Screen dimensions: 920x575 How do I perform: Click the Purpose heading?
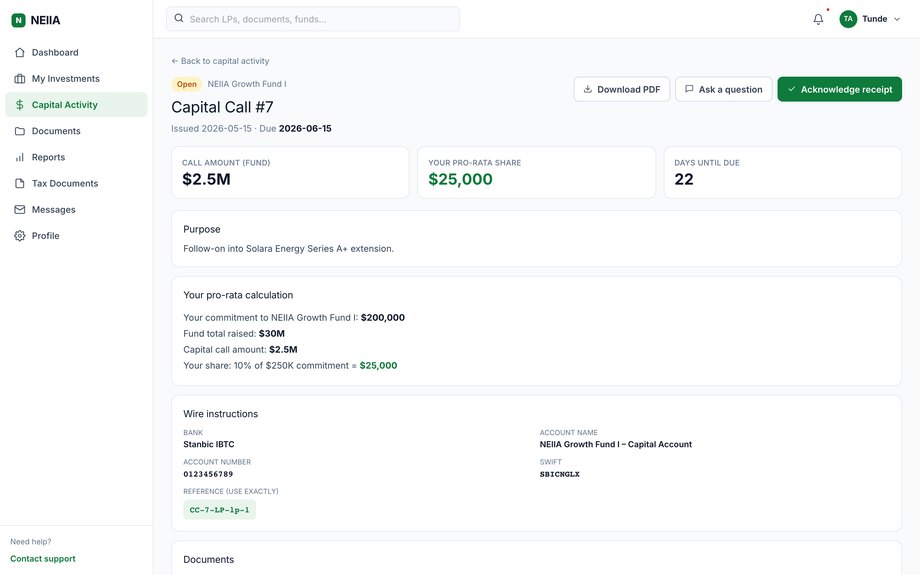(x=202, y=229)
